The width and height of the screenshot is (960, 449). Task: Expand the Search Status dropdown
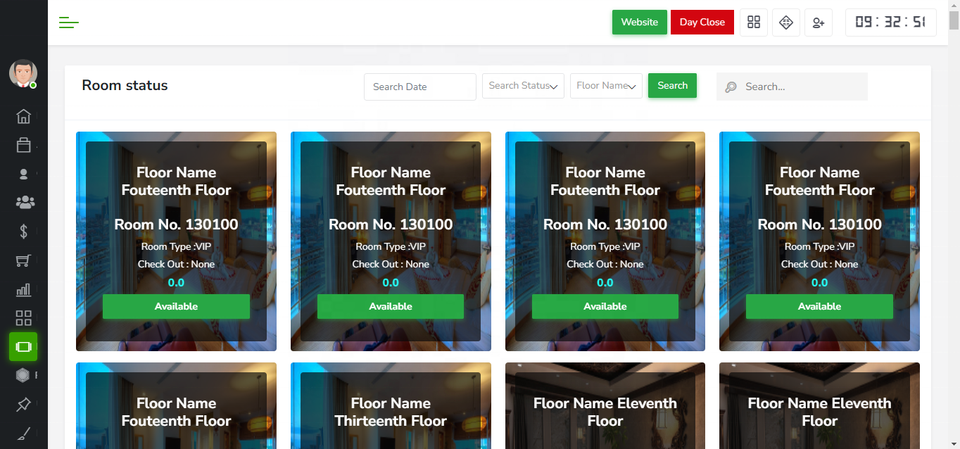pos(523,86)
